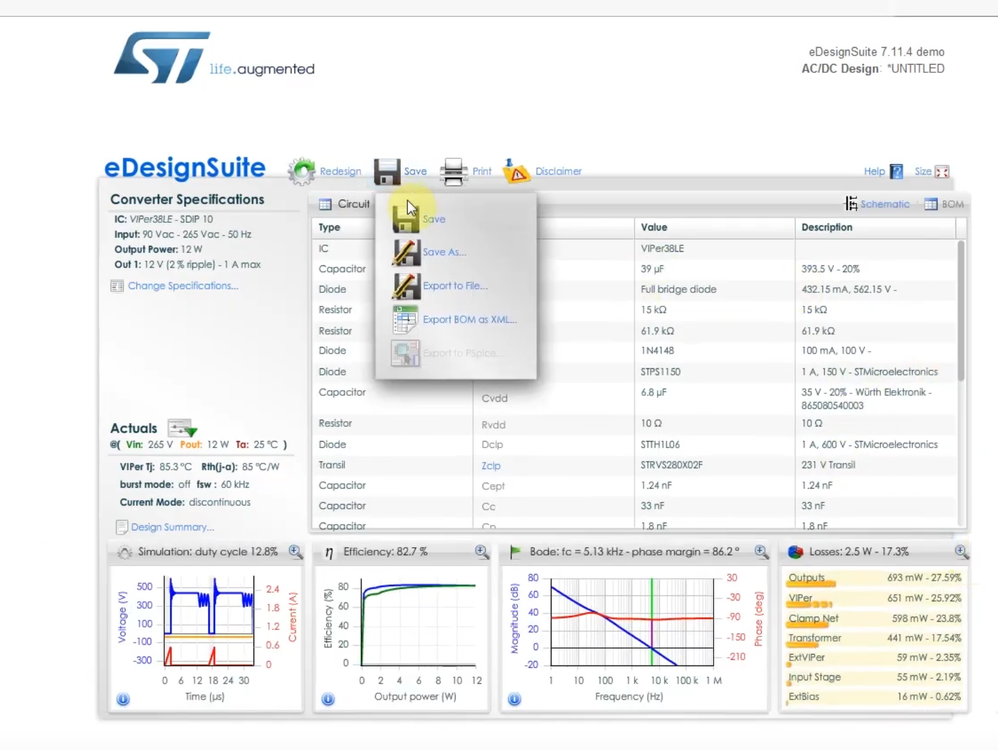Viewport: 998px width, 750px height.
Task: Click the Full bridge diode value cell
Action: [x=714, y=289]
